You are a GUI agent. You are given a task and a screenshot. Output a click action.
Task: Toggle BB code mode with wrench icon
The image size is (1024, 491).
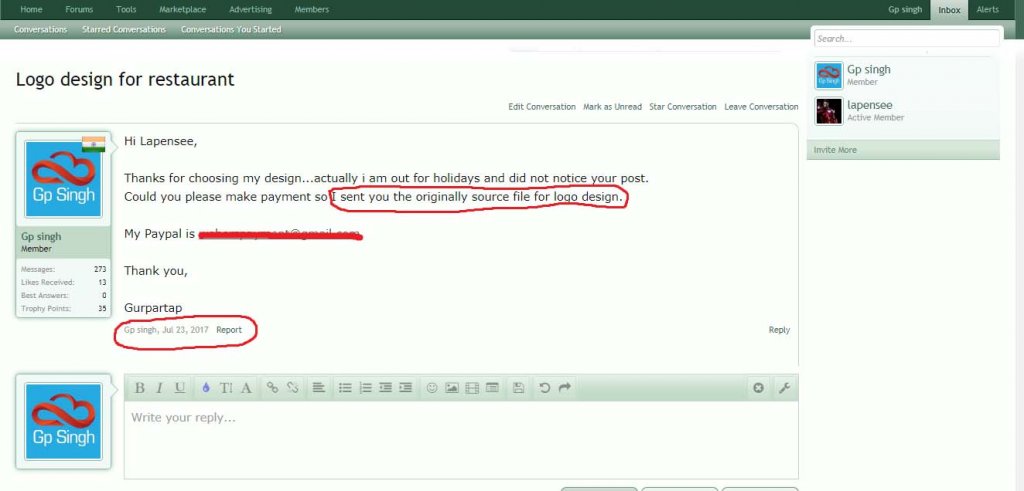pyautogui.click(x=784, y=388)
